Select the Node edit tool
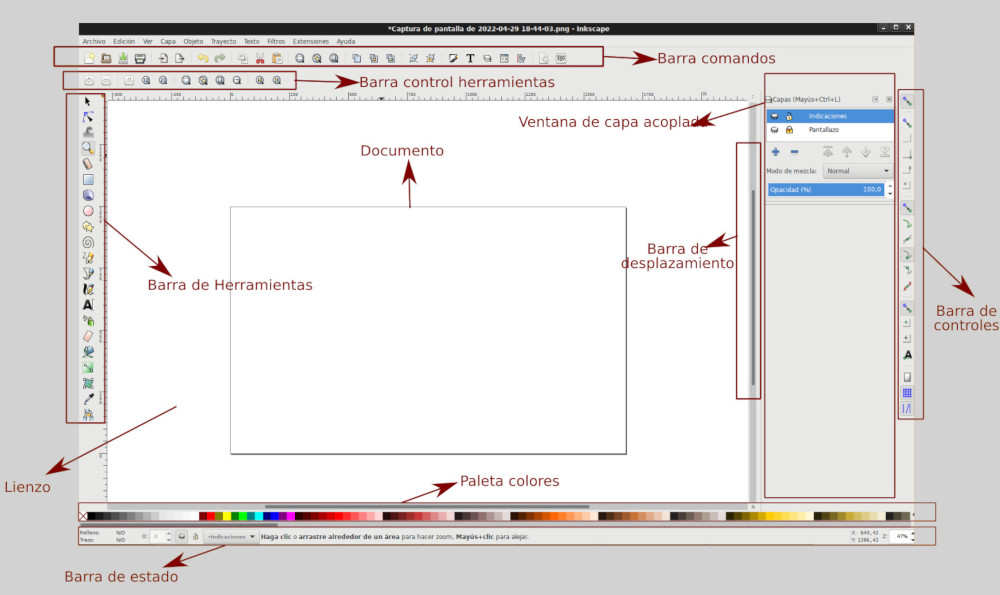This screenshot has width=1000, height=595. (x=88, y=117)
